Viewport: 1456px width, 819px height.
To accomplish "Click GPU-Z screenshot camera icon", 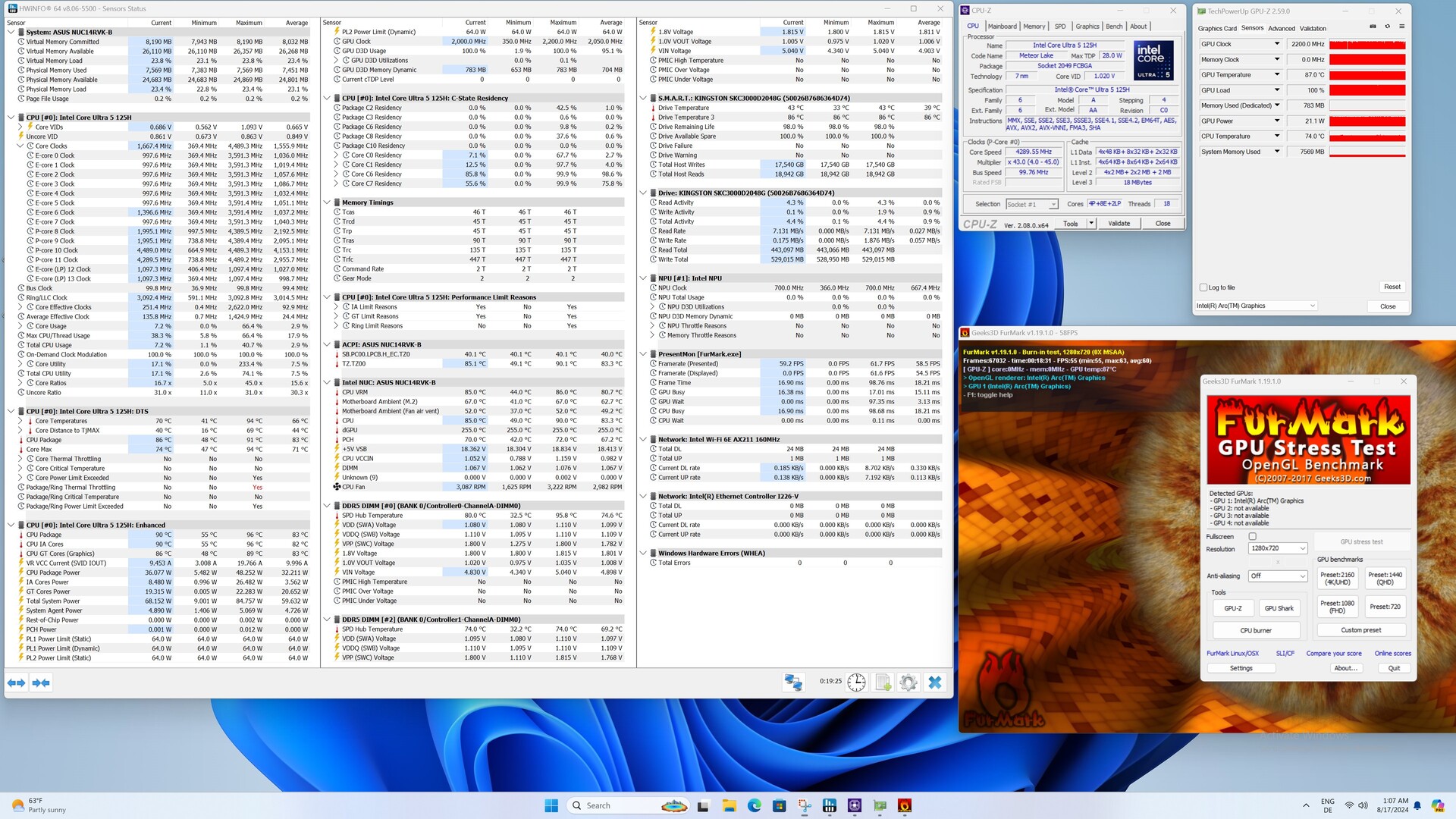I will (1373, 27).
